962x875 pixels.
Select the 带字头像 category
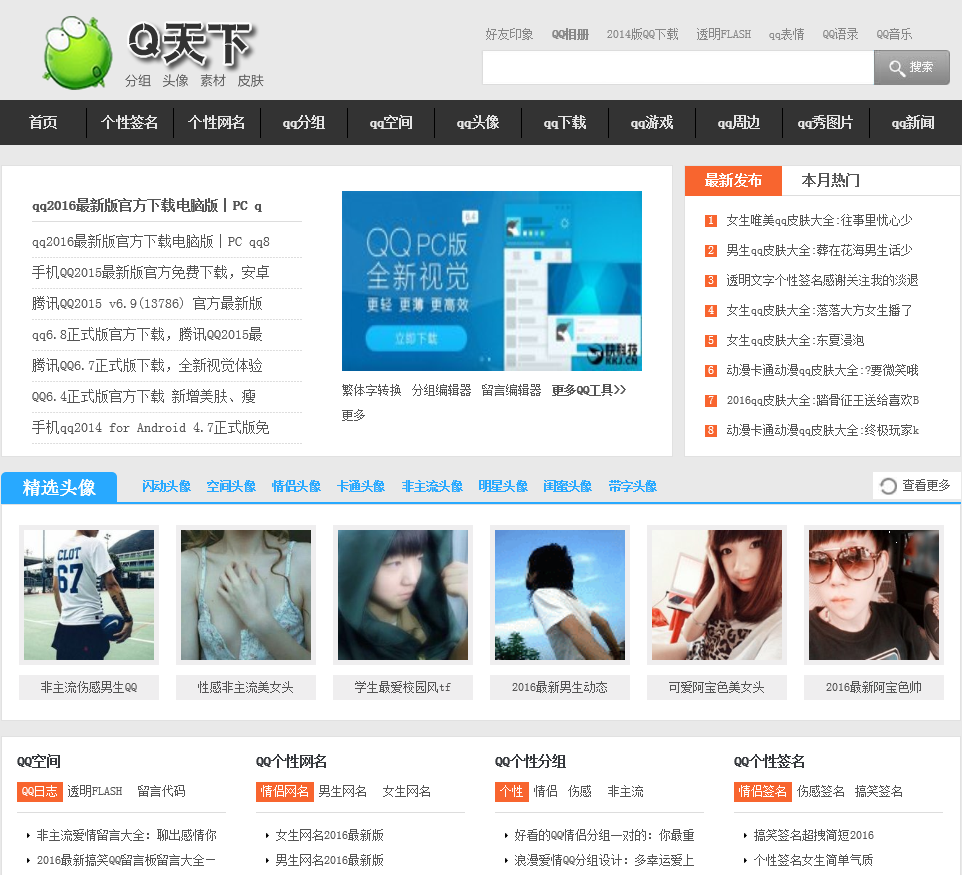coord(633,487)
